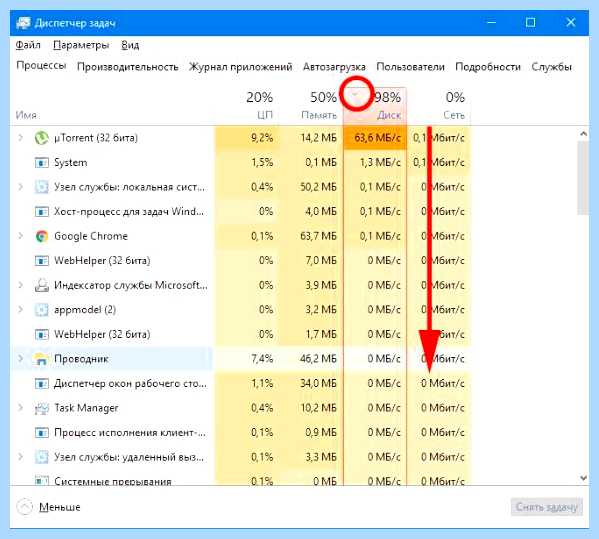This screenshot has width=599, height=539.
Task: Expand the Task Manager process row
Action: point(21,408)
